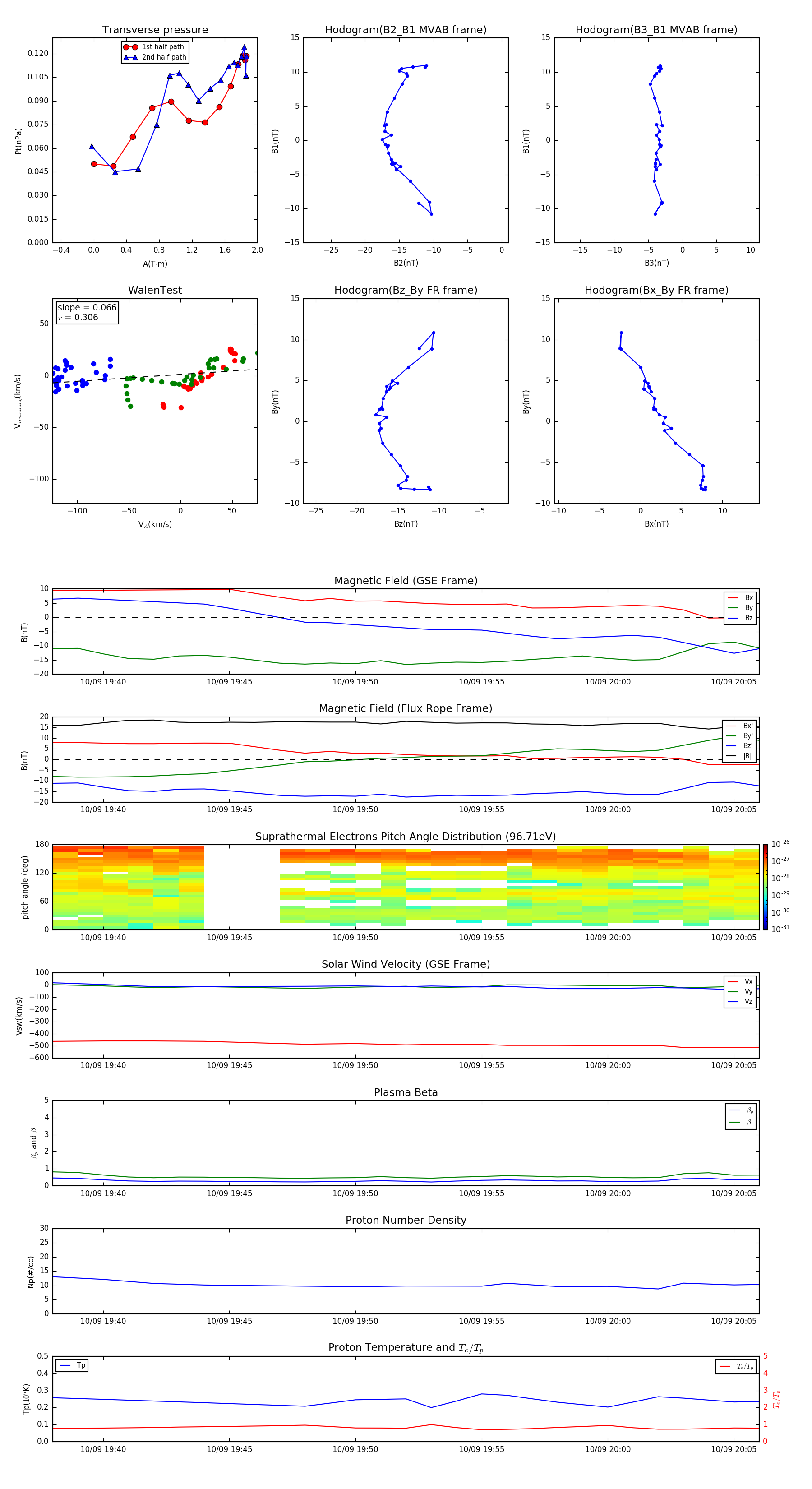The height and width of the screenshot is (1489, 812).
Task: Click the 'Solar Wind Velocity (GSE Frame)' title
Action: pyautogui.click(x=406, y=965)
